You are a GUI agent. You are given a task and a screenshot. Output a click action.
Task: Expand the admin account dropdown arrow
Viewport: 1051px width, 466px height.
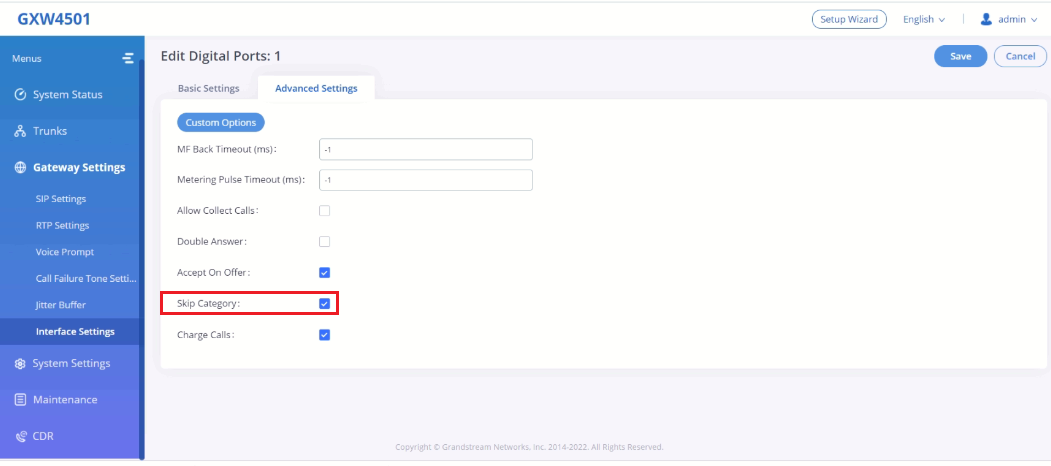click(x=1034, y=20)
